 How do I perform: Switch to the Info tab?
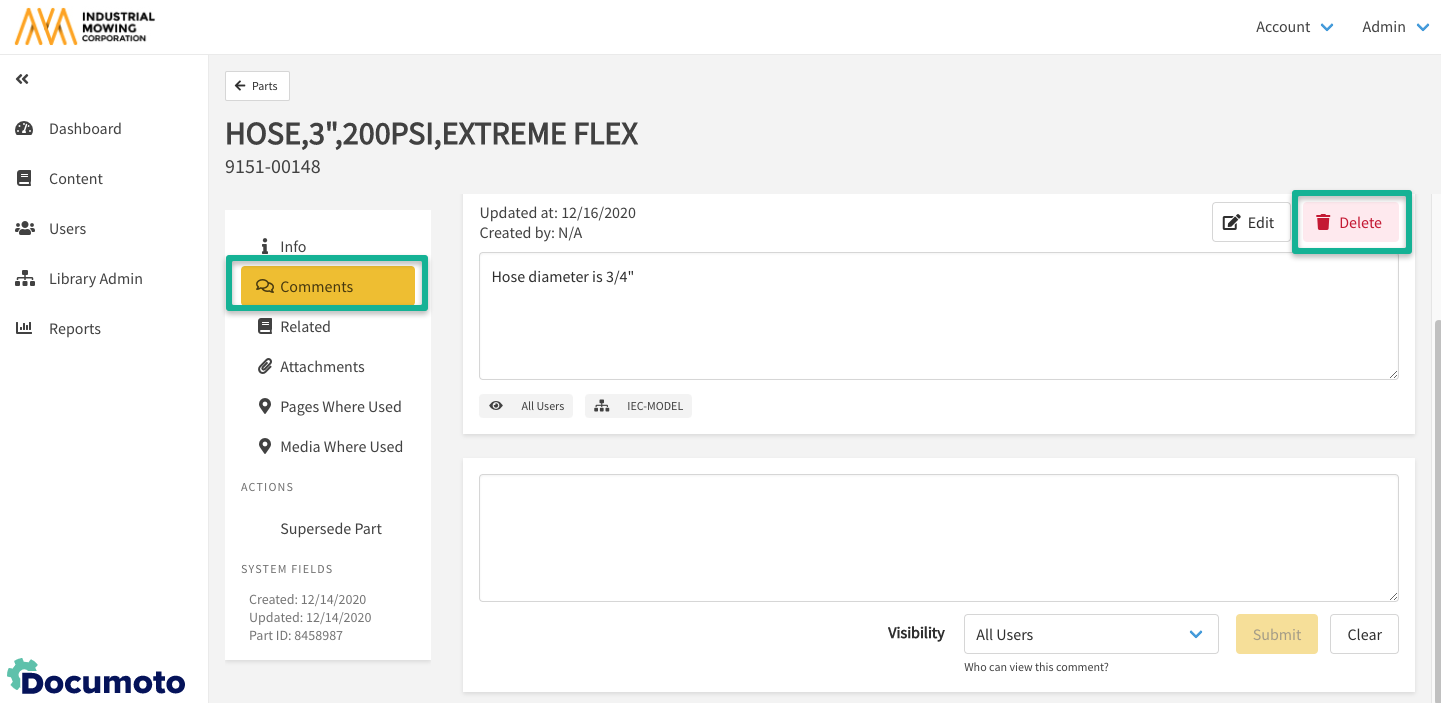292,247
